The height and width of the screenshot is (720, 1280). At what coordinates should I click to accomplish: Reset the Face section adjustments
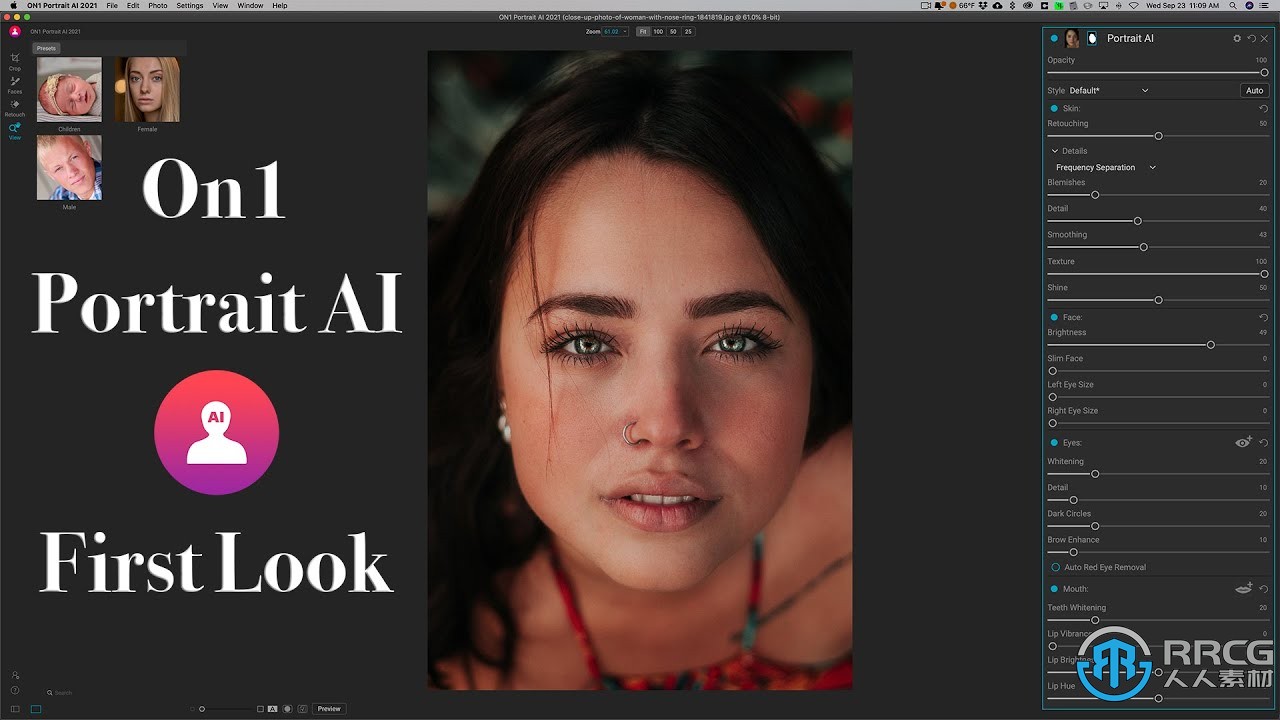click(1263, 317)
